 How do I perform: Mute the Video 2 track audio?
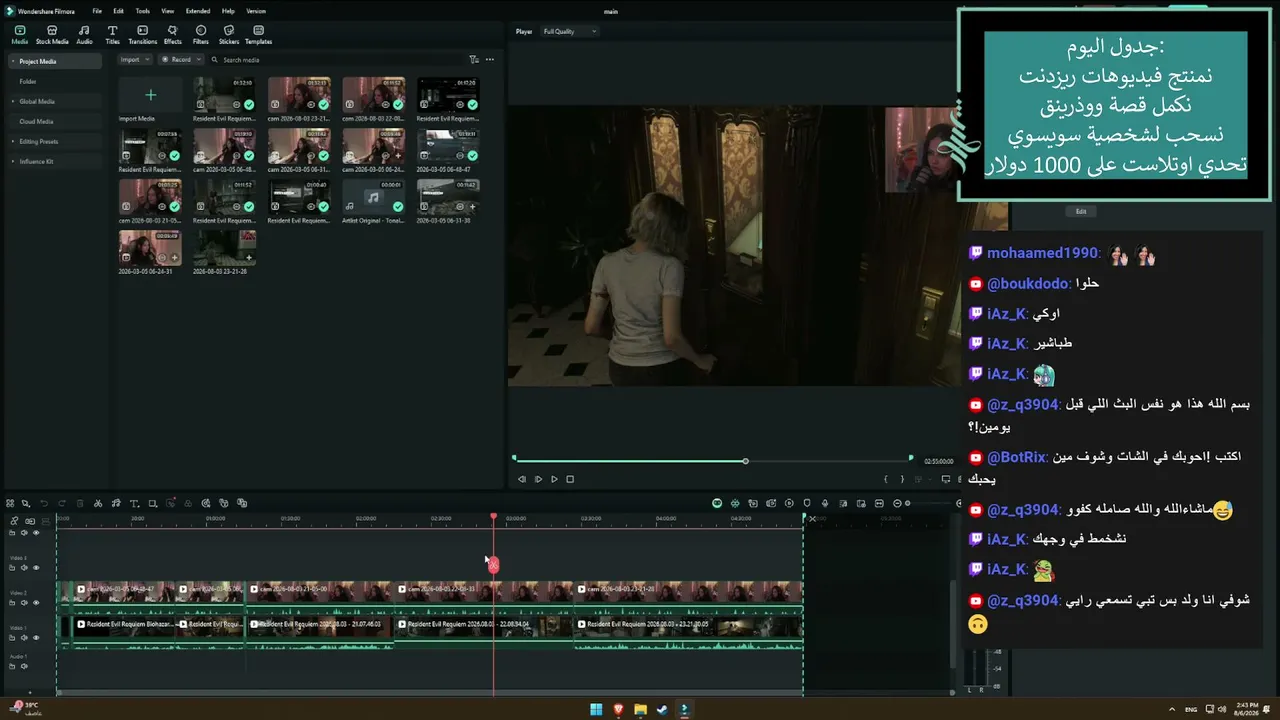coord(24,603)
